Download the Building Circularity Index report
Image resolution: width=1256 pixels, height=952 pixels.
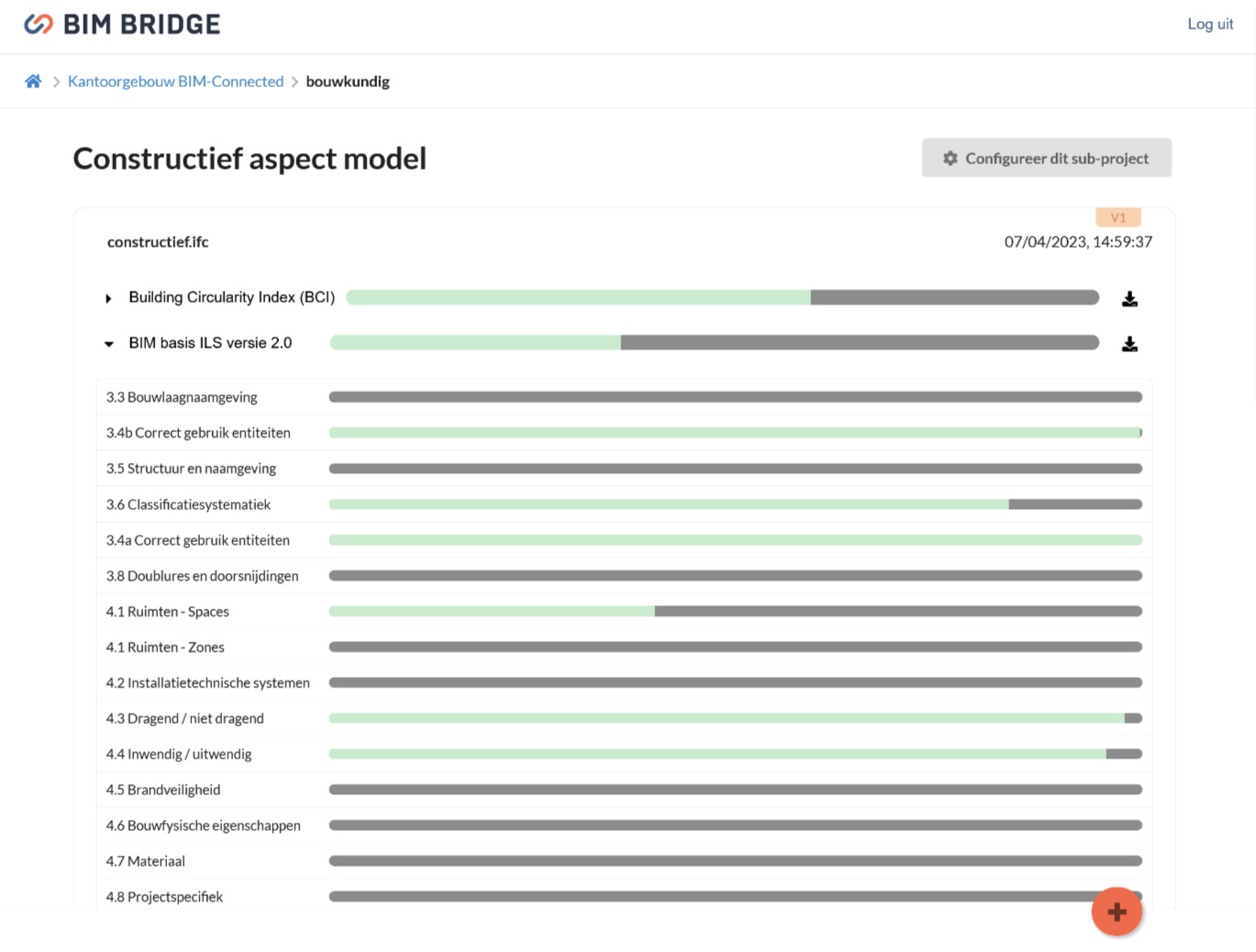tap(1129, 299)
